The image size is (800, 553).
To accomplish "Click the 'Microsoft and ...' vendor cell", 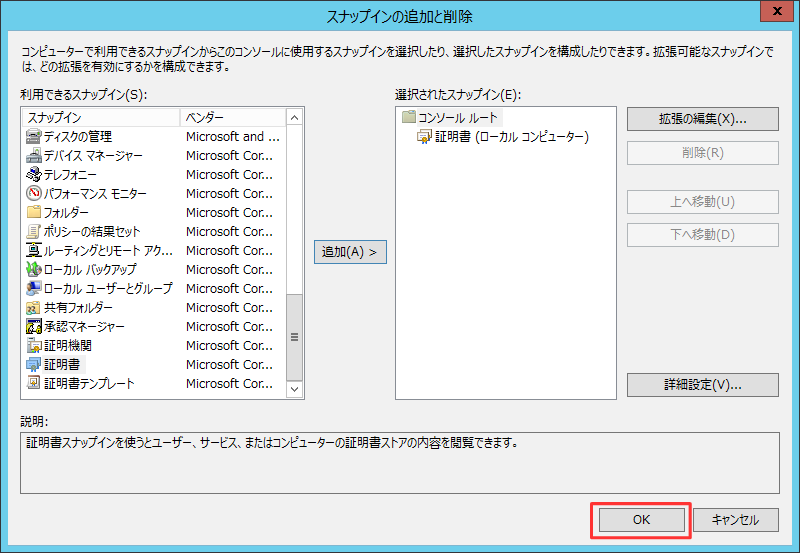I will (233, 136).
